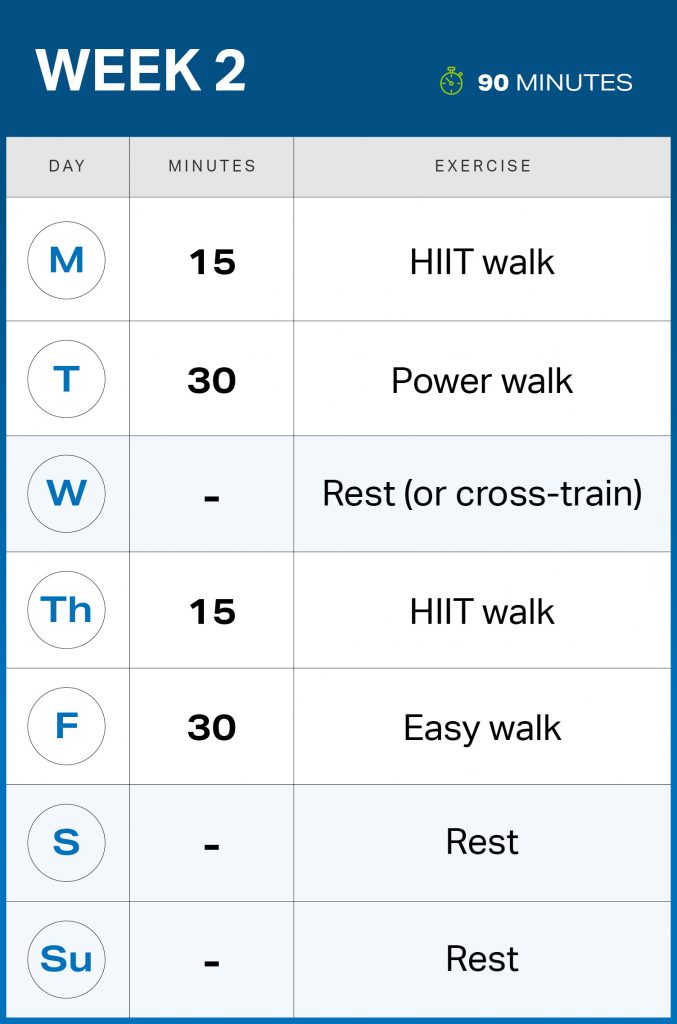The height and width of the screenshot is (1024, 677).
Task: Click Thursday's HIIT walk exercise
Action: click(x=482, y=612)
